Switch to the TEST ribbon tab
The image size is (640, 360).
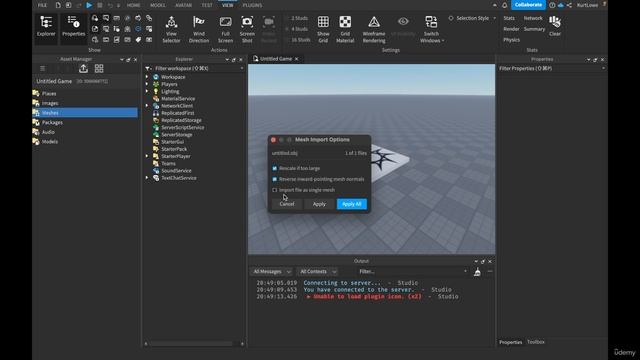coord(207,5)
